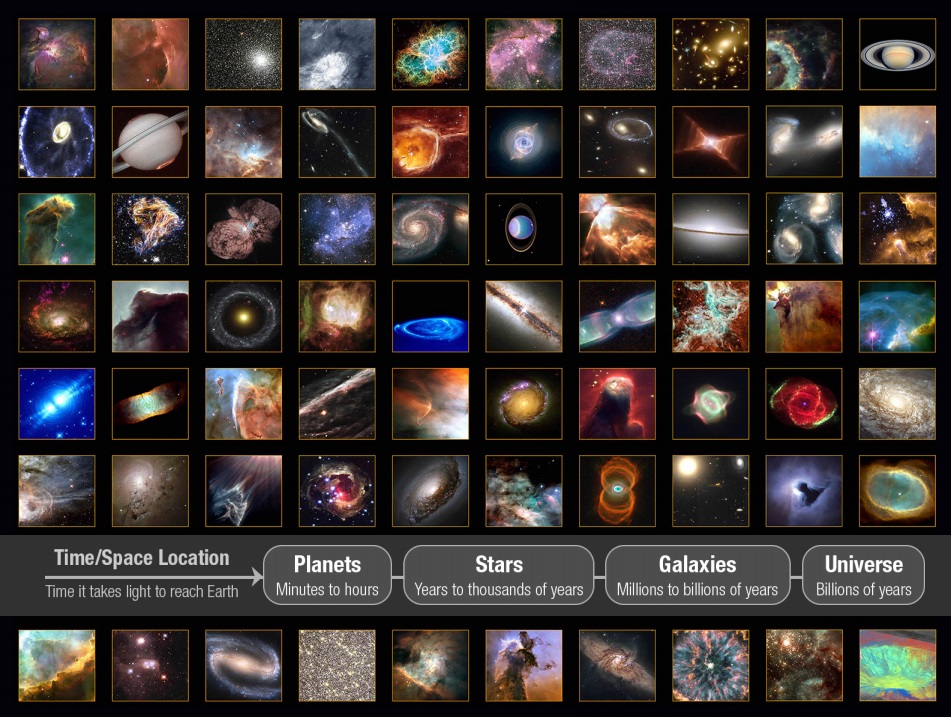Screen dimensions: 951x717
Task: Click the red X-shaped Red Rectangle nebula
Action: click(x=711, y=142)
